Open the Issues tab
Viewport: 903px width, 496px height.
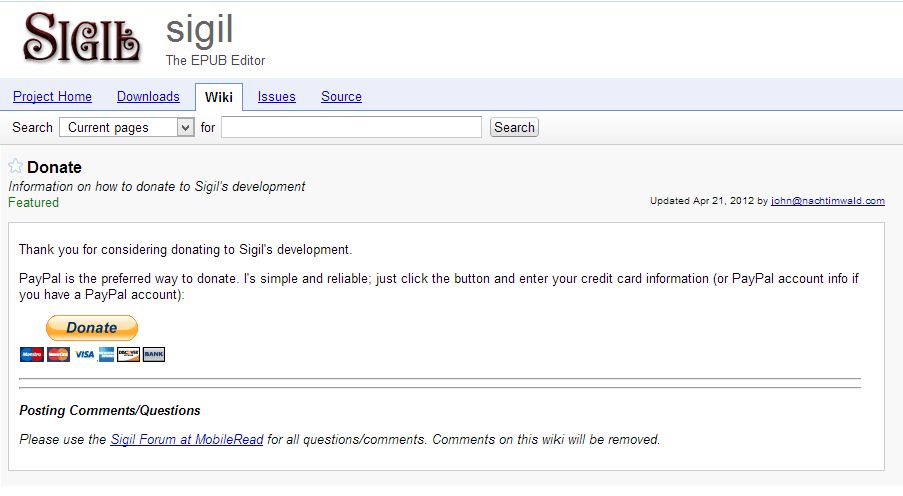pyautogui.click(x=276, y=97)
